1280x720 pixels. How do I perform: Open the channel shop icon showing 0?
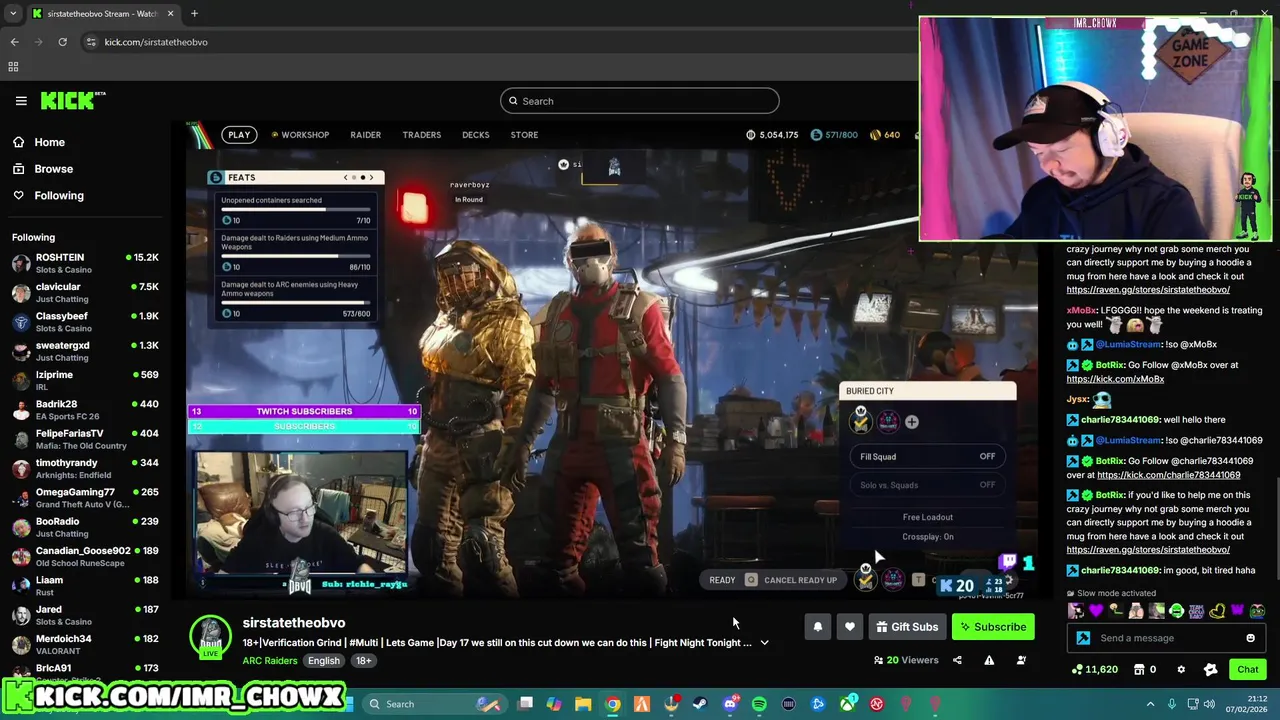click(1146, 669)
